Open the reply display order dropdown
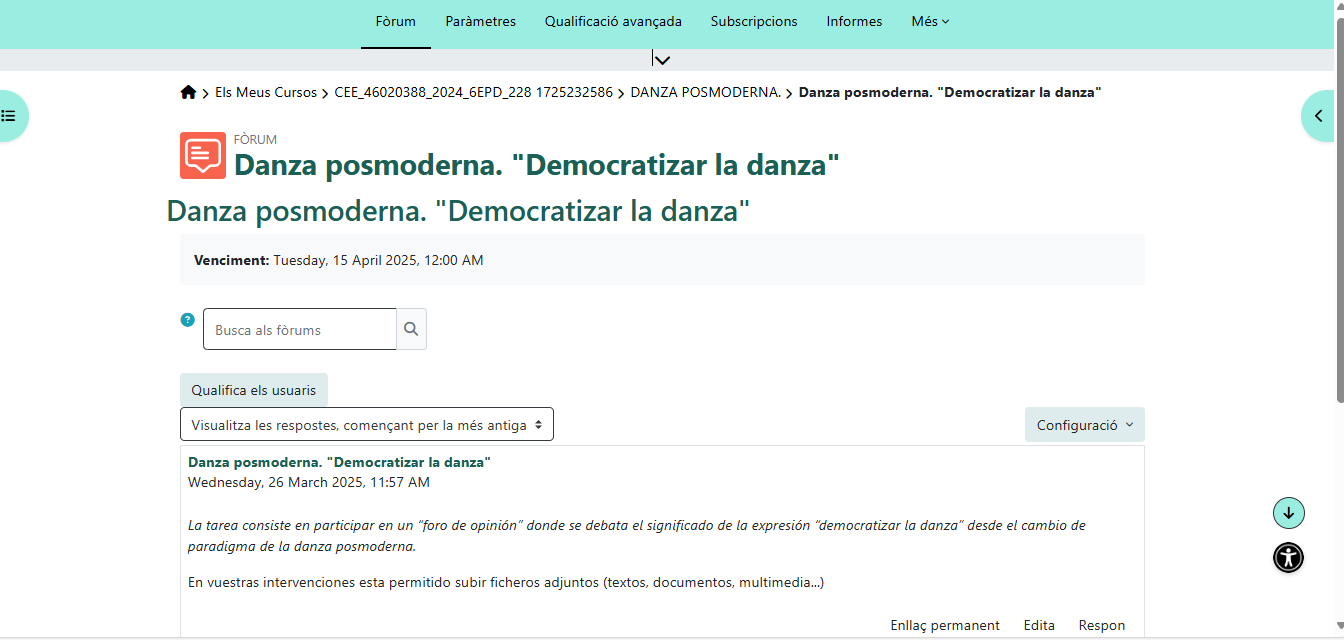1344x640 pixels. (x=366, y=424)
